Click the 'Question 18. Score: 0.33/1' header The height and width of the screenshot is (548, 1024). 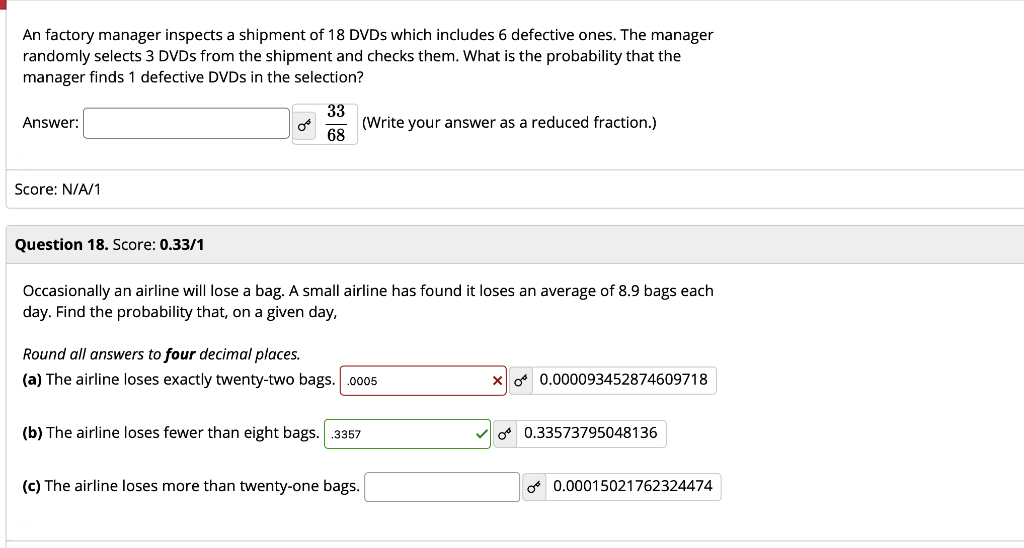pyautogui.click(x=109, y=245)
